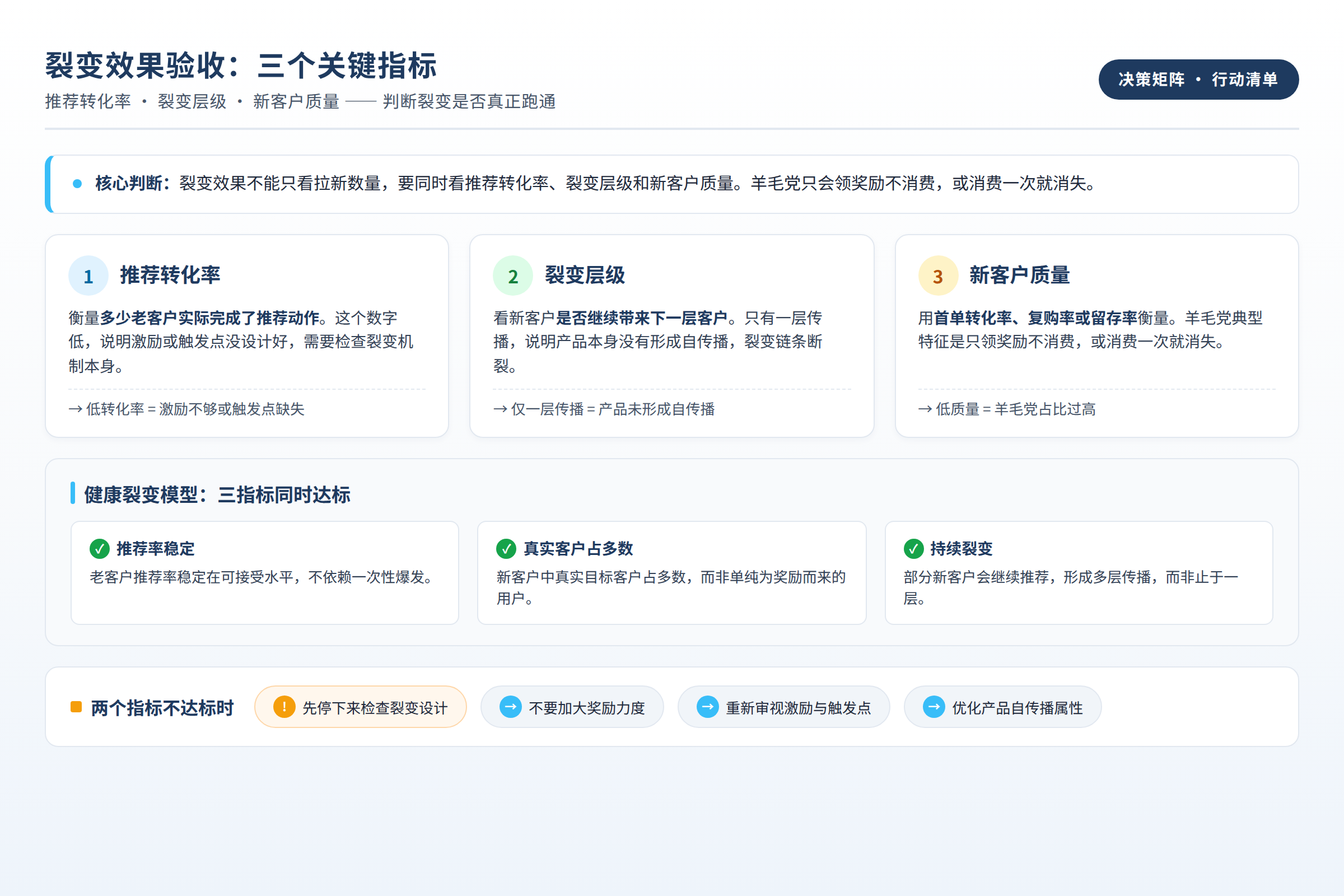This screenshot has height=896, width=1344.
Task: Click the main title 裂变效果验收：三个关键指标
Action: (x=241, y=65)
